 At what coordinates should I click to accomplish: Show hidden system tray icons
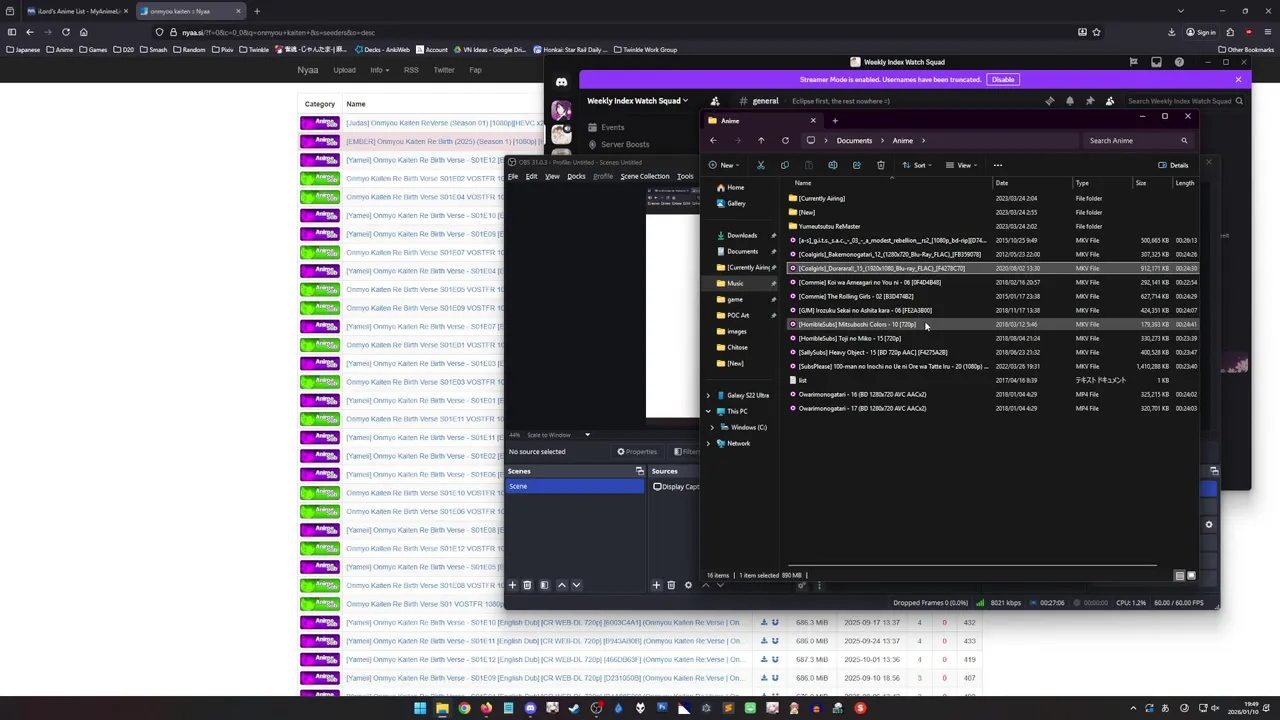1133,709
